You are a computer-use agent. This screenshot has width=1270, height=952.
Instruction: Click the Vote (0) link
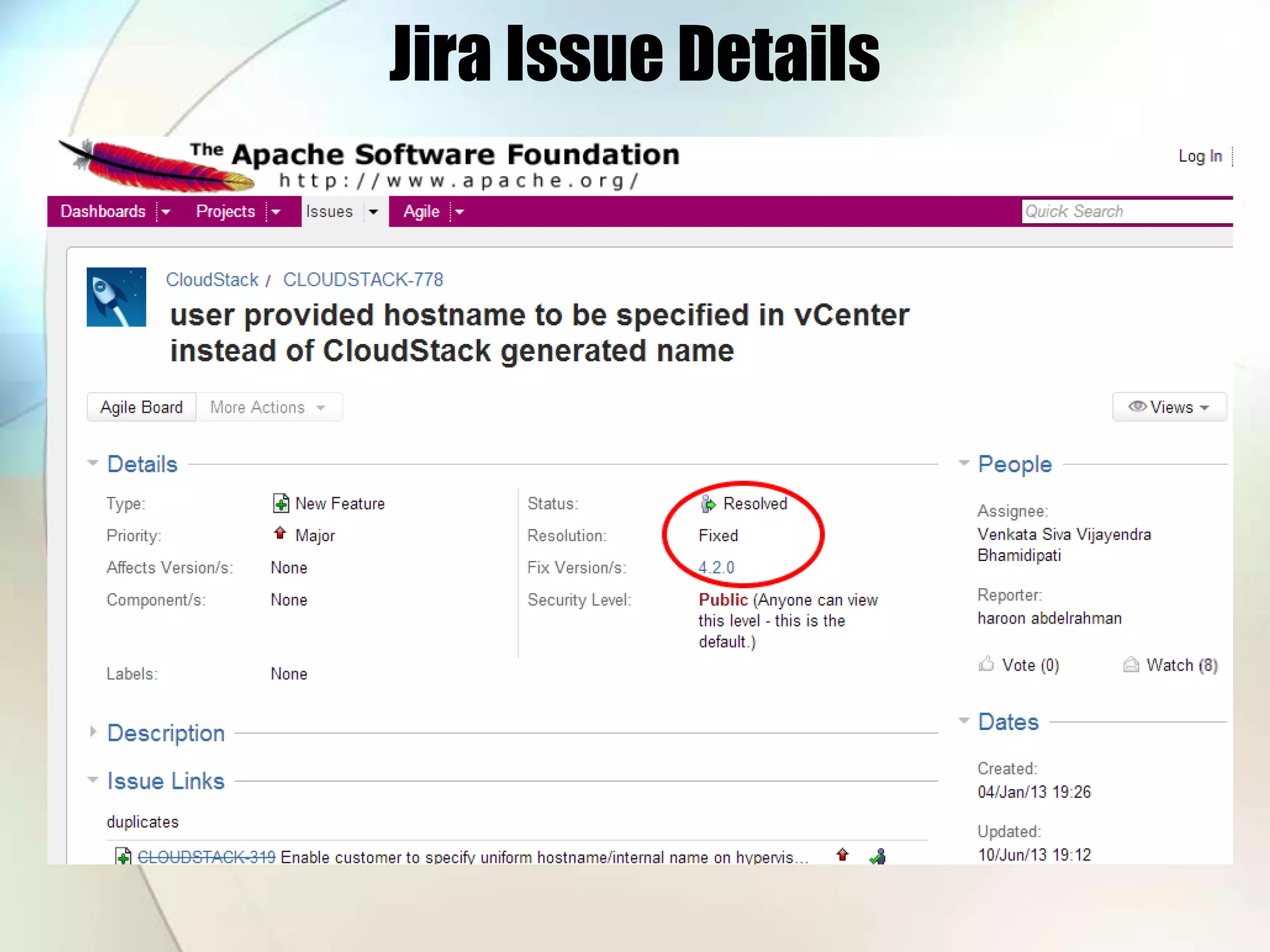pos(1031,665)
